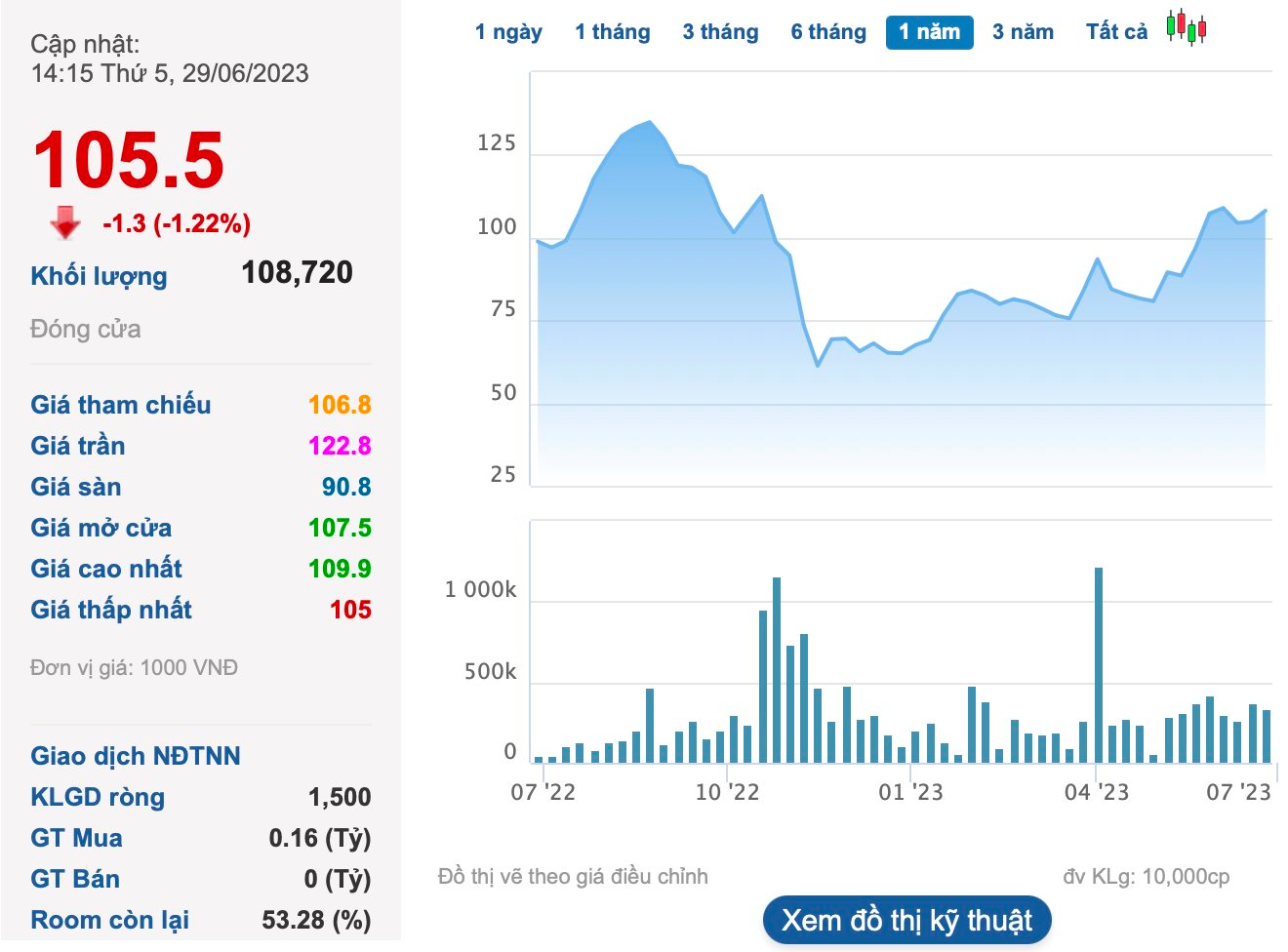Click the Room còn lại label
The image size is (1288, 952).
pyautogui.click(x=109, y=920)
